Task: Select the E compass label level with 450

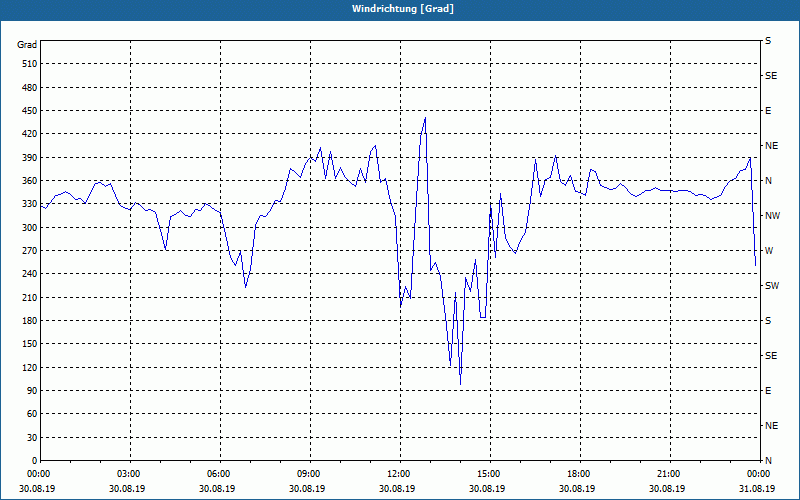Action: pos(768,111)
